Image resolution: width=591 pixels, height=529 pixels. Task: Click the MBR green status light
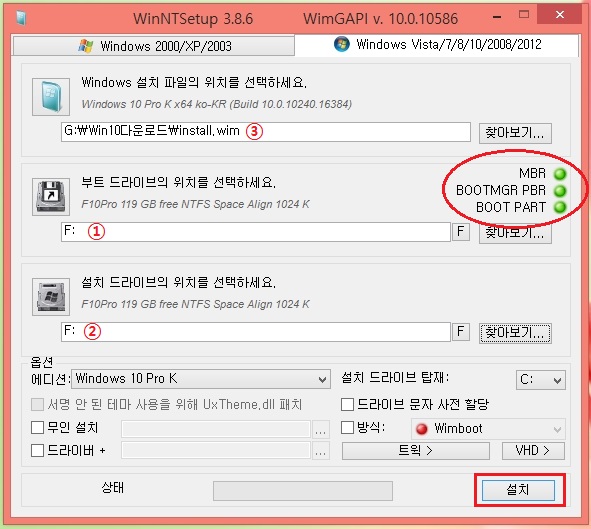click(x=560, y=174)
